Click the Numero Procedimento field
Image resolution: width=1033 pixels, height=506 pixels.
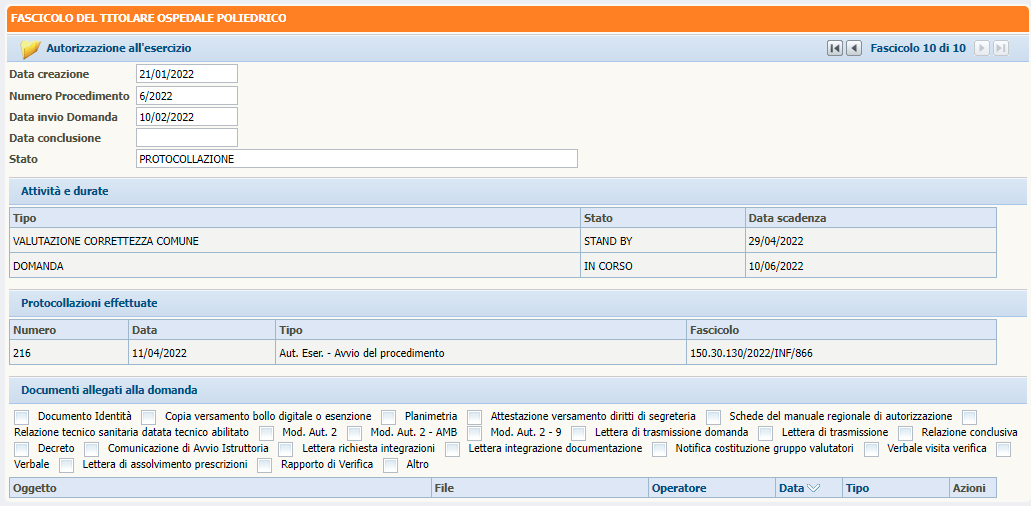point(186,96)
